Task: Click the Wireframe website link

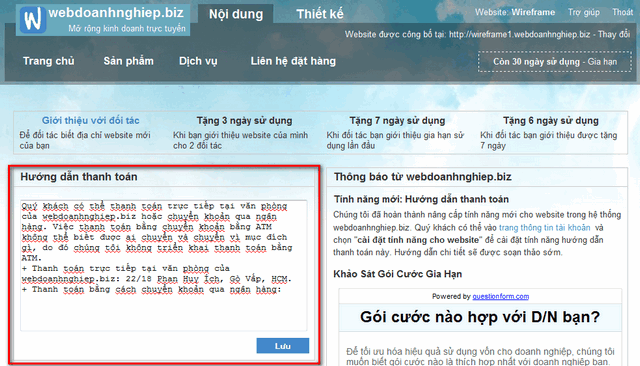Action: [x=533, y=12]
